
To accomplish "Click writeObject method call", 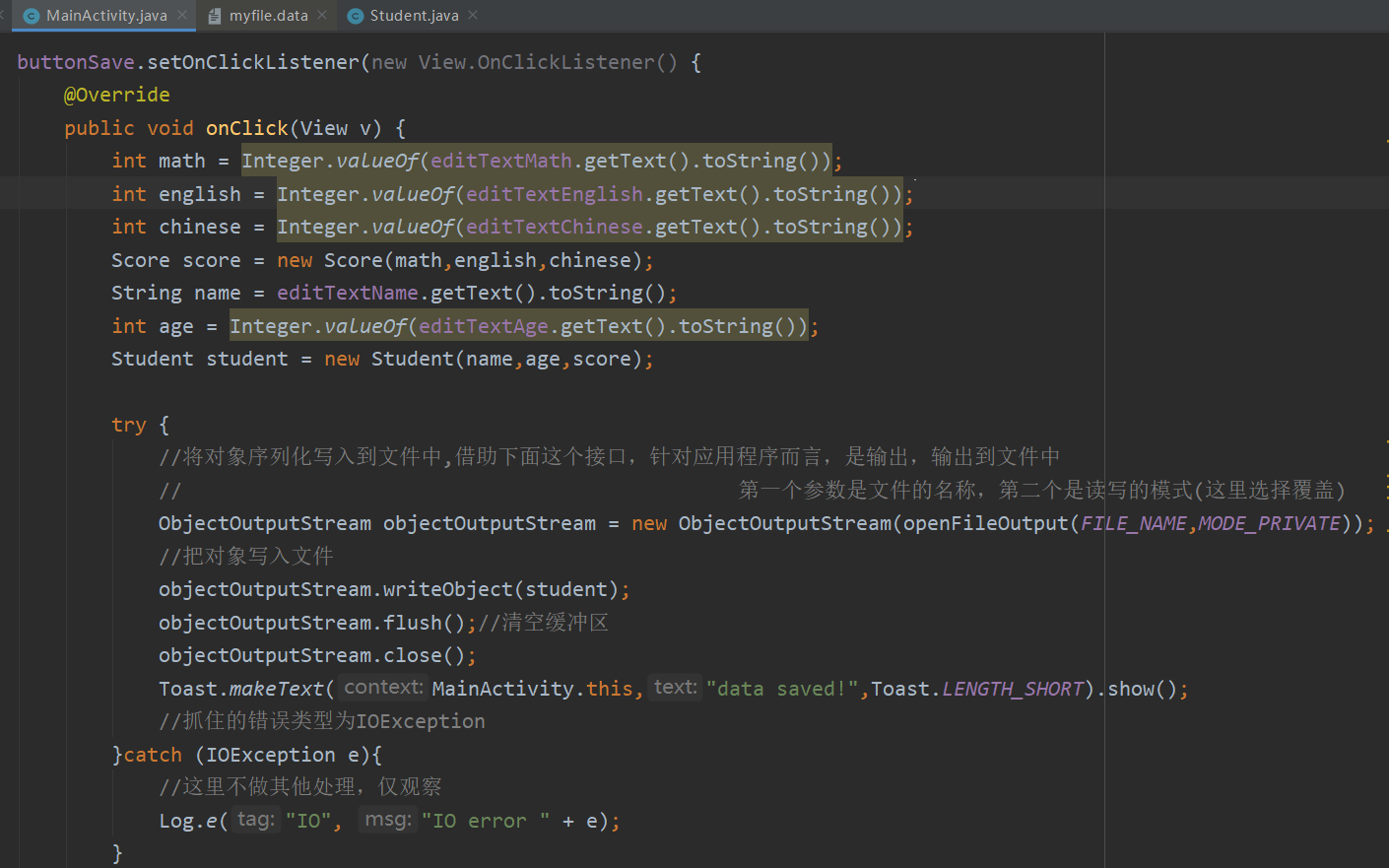I will click(448, 589).
